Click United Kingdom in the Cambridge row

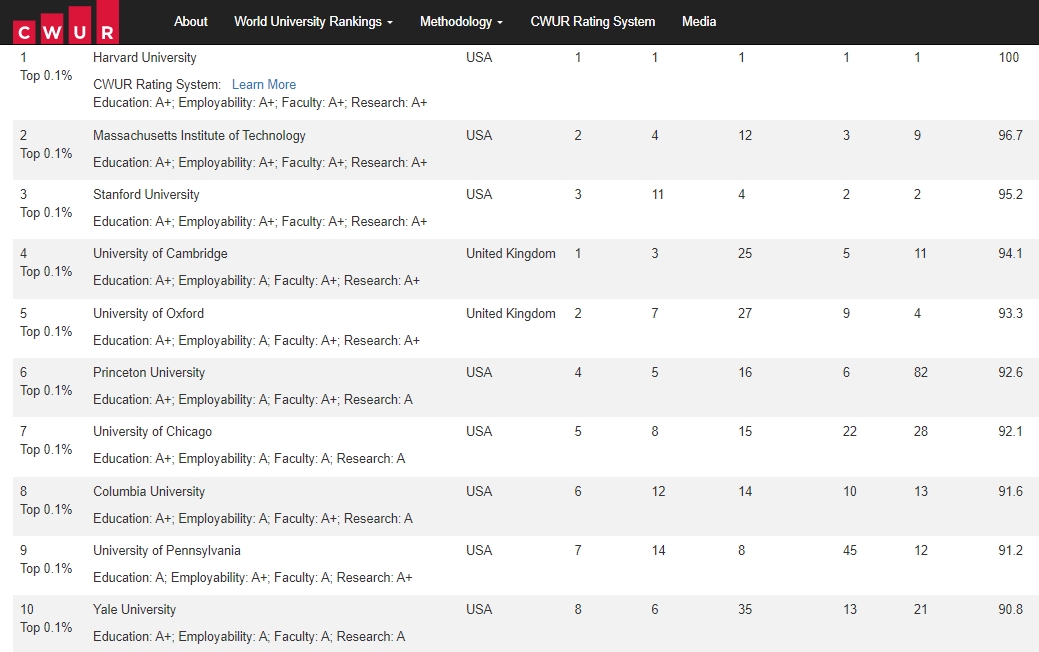510,254
